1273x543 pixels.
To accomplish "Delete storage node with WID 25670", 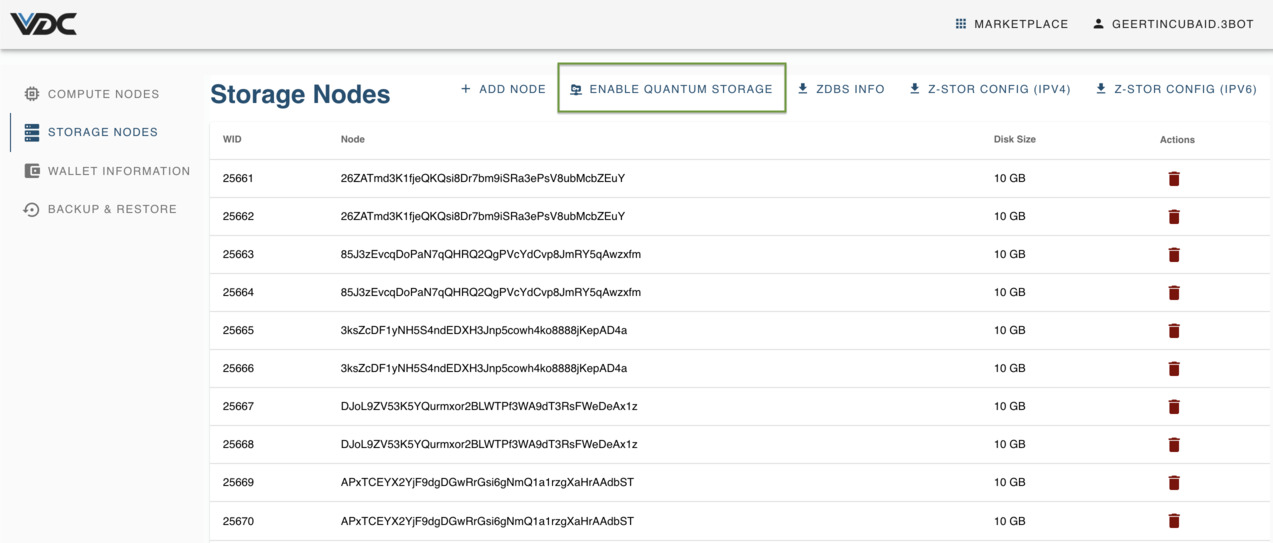I will [x=1174, y=521].
